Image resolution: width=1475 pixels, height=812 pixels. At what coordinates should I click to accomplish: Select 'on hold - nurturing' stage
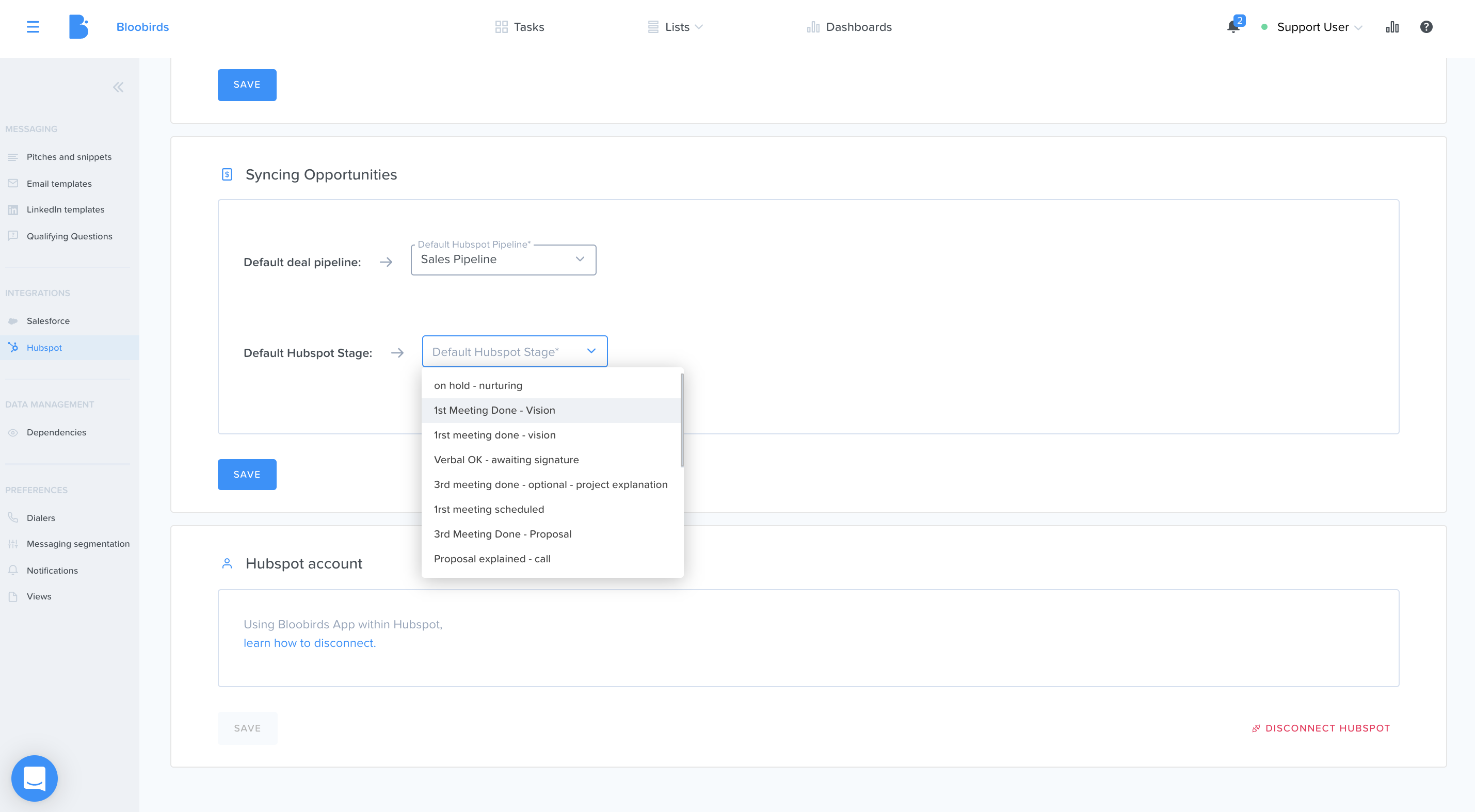pyautogui.click(x=551, y=386)
